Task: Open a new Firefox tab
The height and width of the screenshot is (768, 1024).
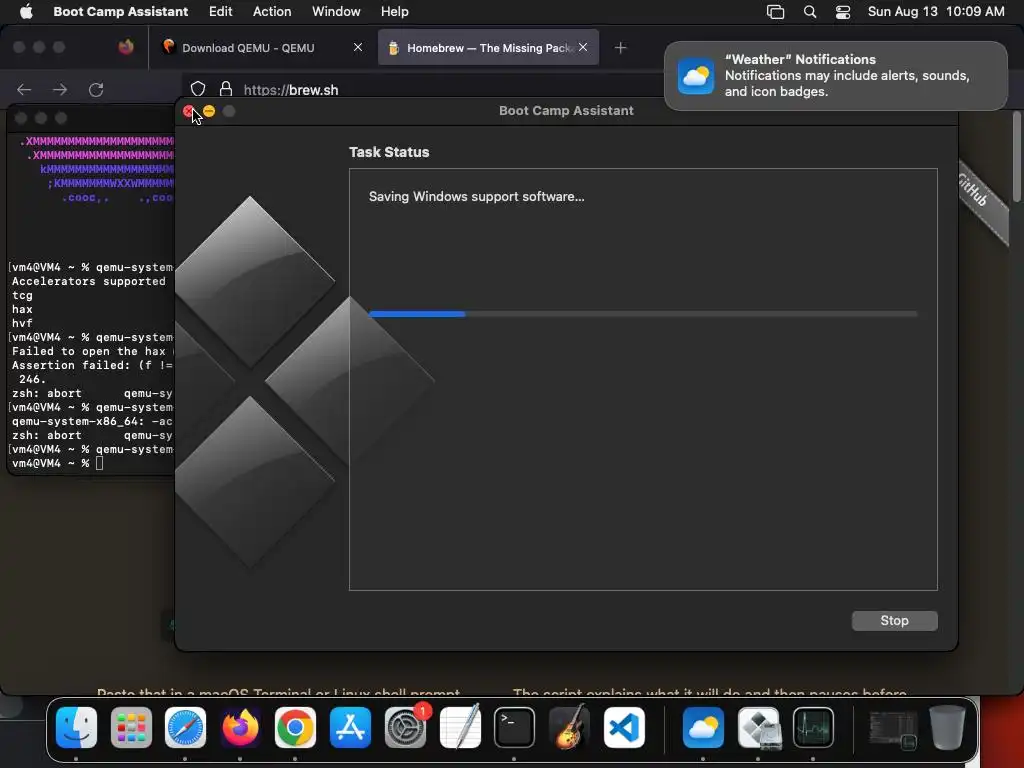Action: click(x=620, y=48)
